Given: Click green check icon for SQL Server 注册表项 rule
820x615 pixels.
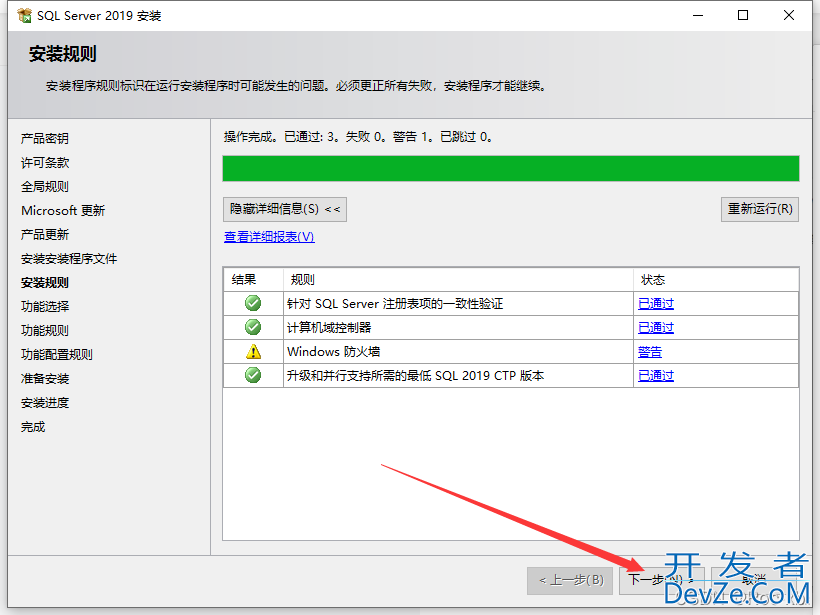Looking at the screenshot, I should [253, 303].
